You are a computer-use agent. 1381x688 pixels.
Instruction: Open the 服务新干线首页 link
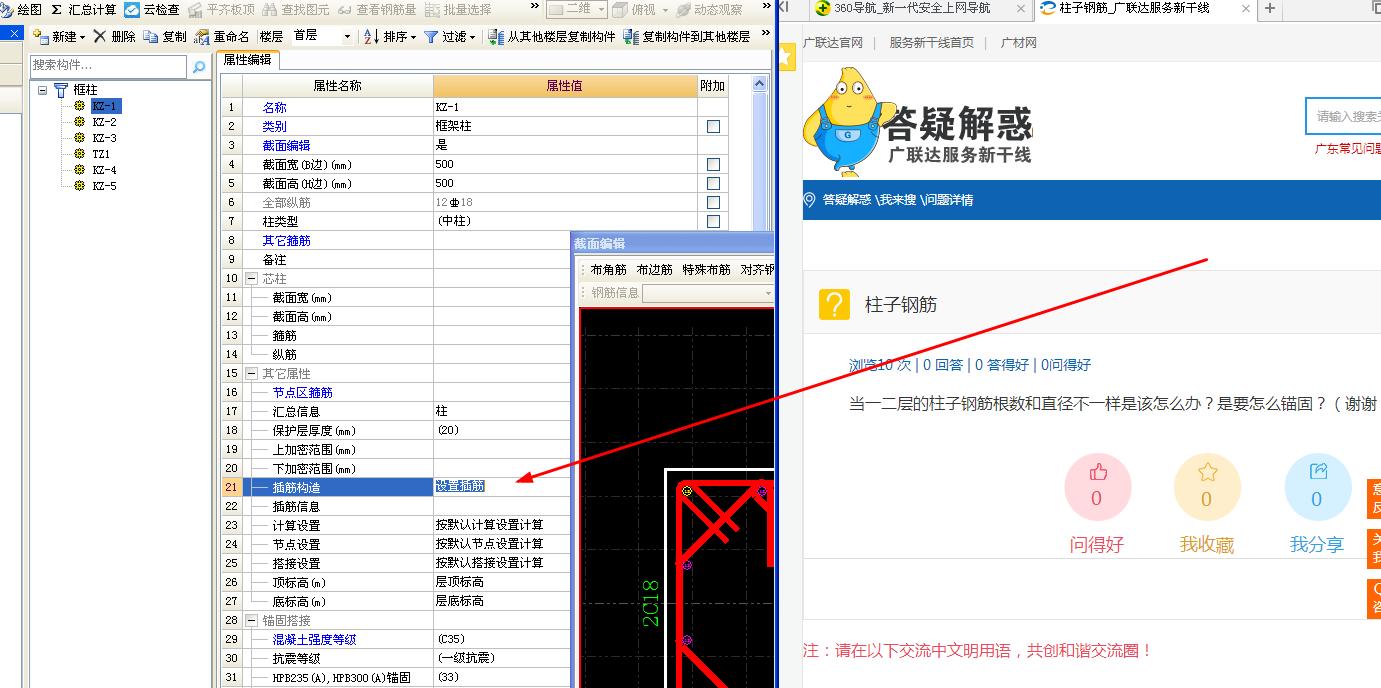[931, 43]
